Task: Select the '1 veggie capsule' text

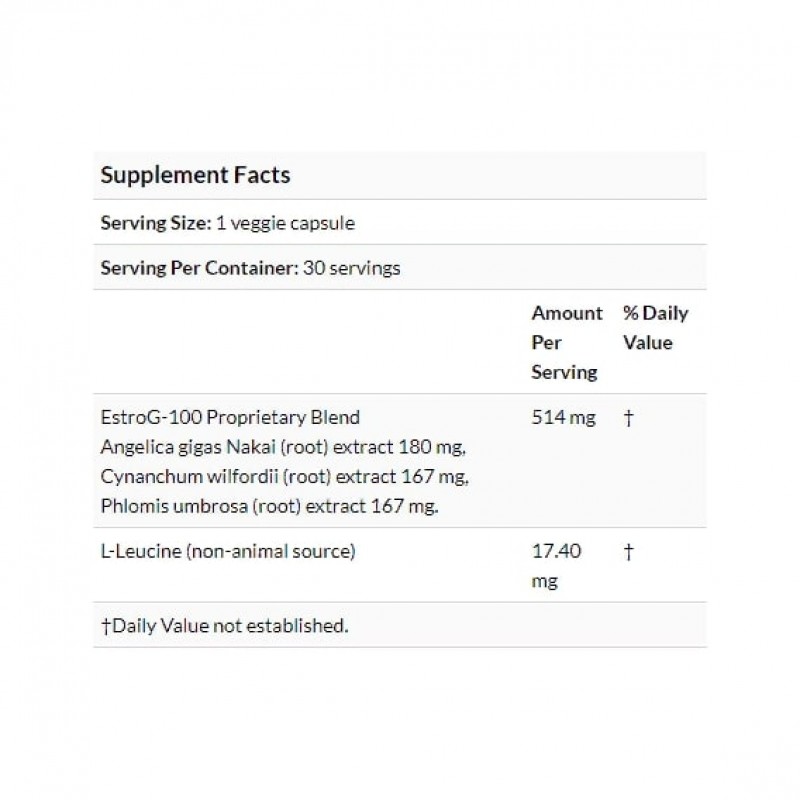Action: [x=285, y=223]
